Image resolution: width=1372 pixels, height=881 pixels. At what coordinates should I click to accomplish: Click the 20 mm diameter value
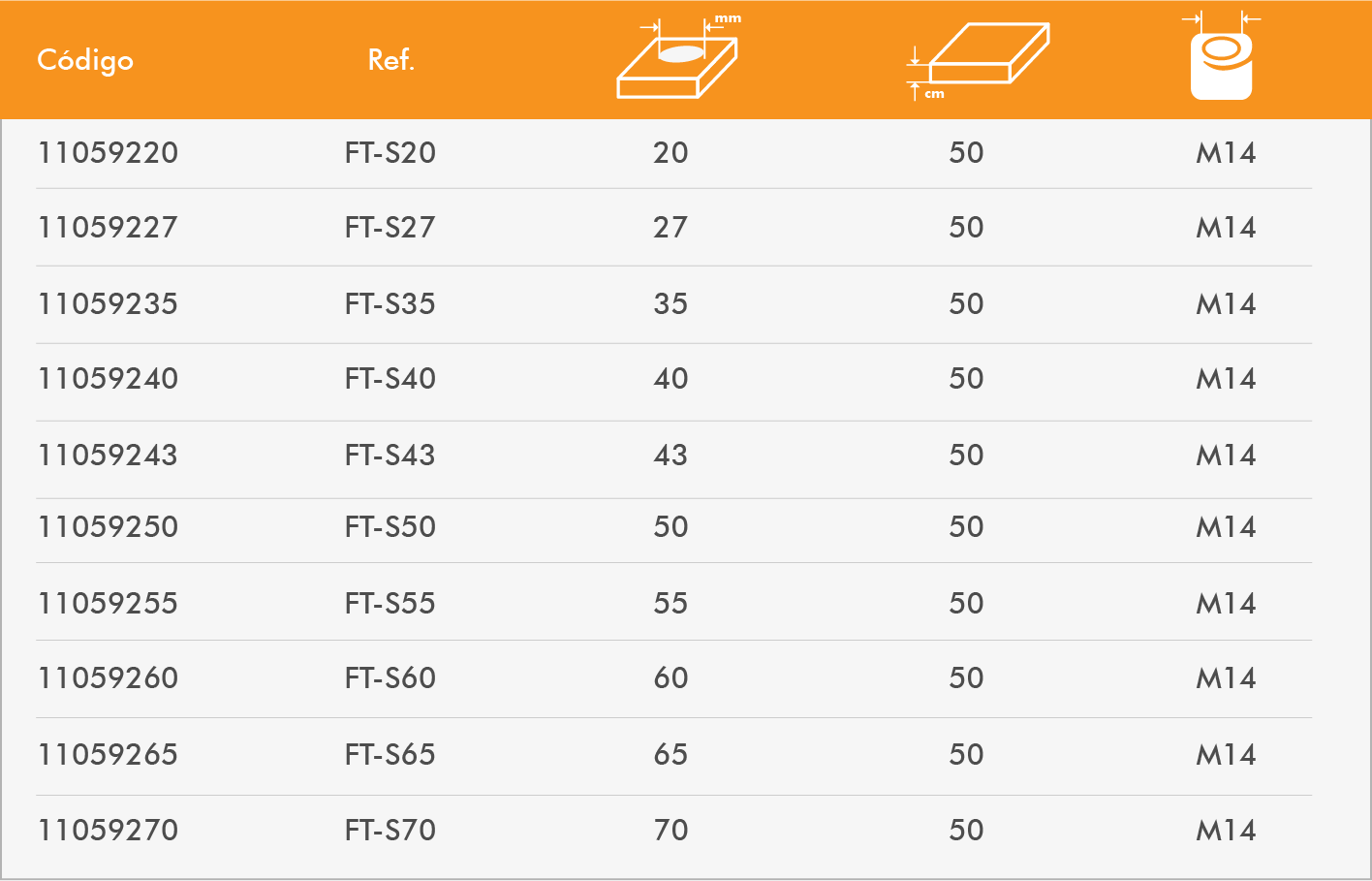tap(670, 152)
